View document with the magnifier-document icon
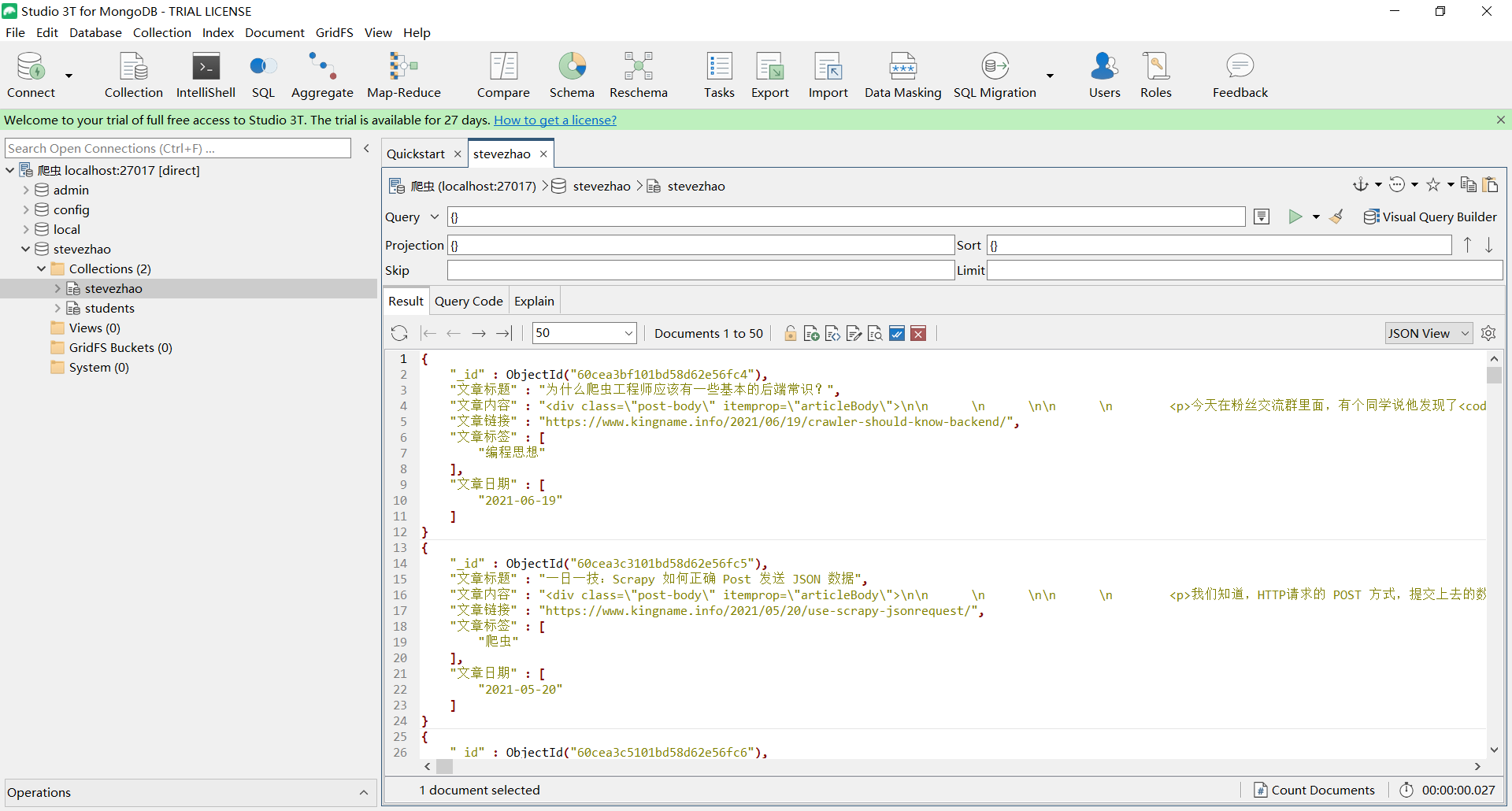 click(x=875, y=334)
